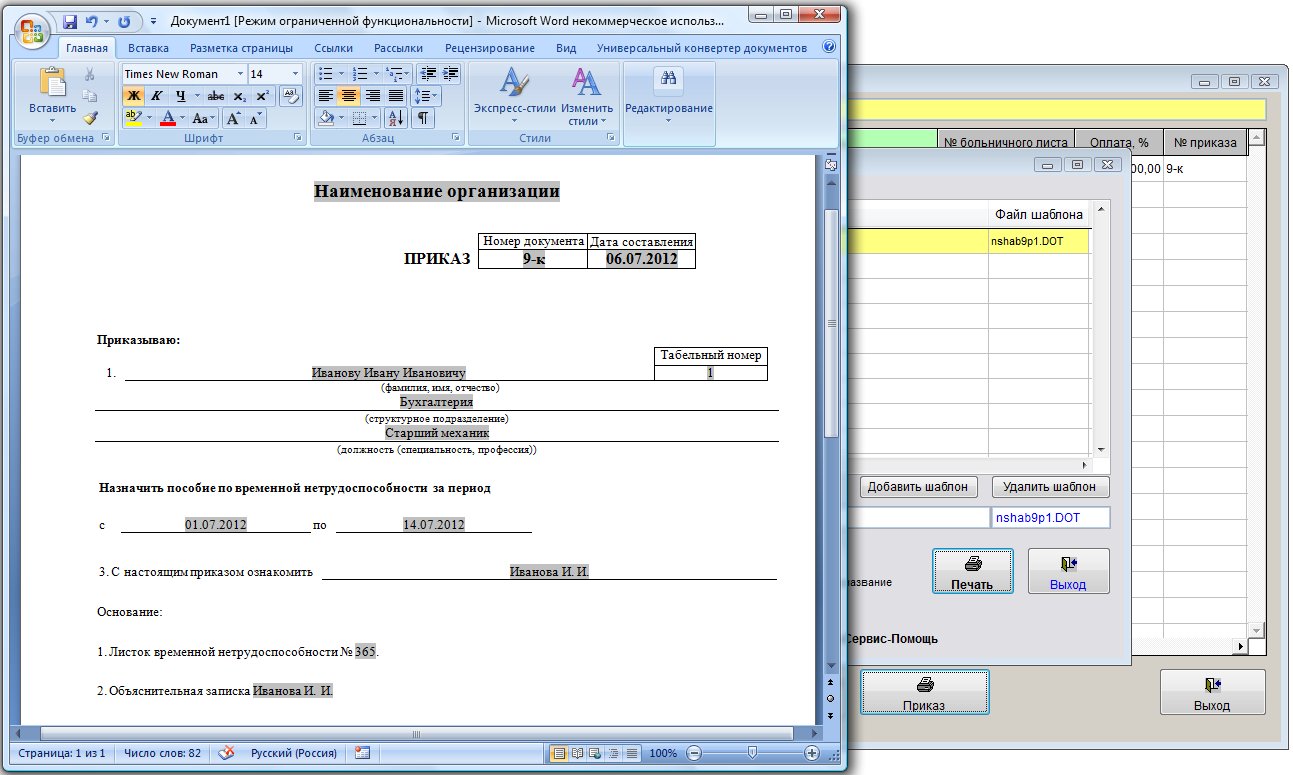Image resolution: width=1293 pixels, height=775 pixels.
Task: Click the spelling check status icon
Action: (x=227, y=753)
